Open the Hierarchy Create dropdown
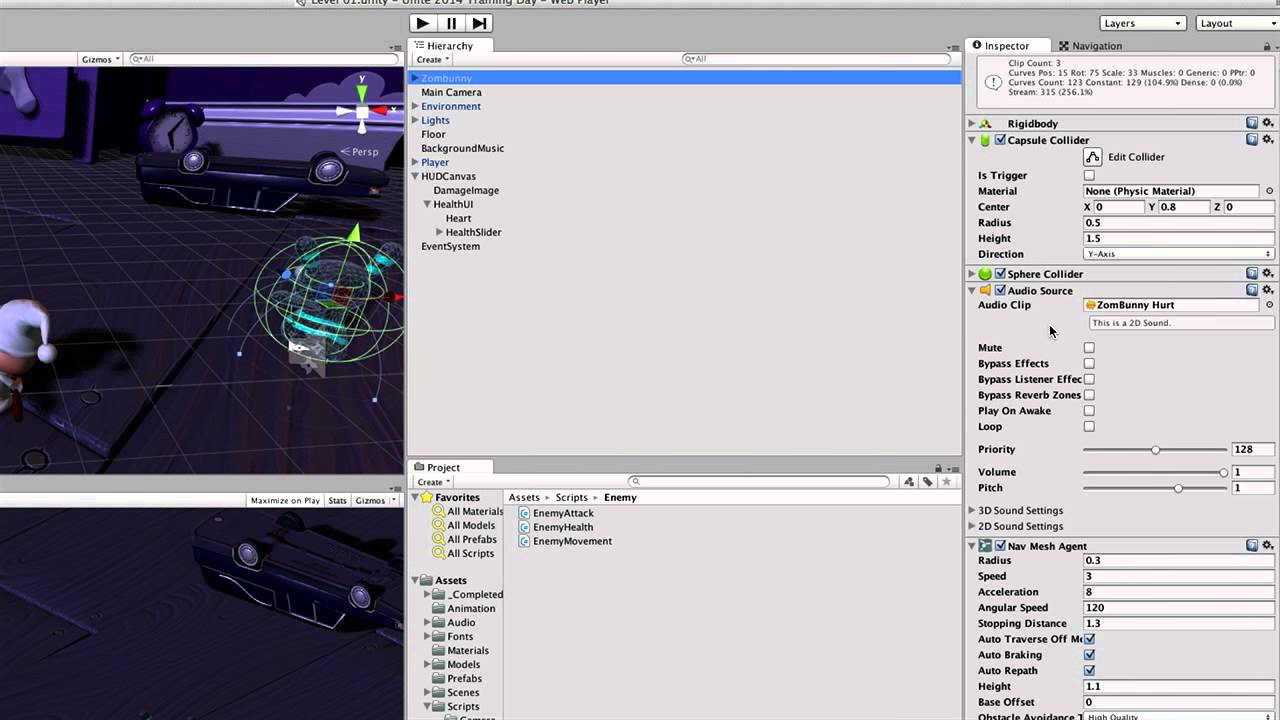The image size is (1280, 720). click(x=432, y=60)
